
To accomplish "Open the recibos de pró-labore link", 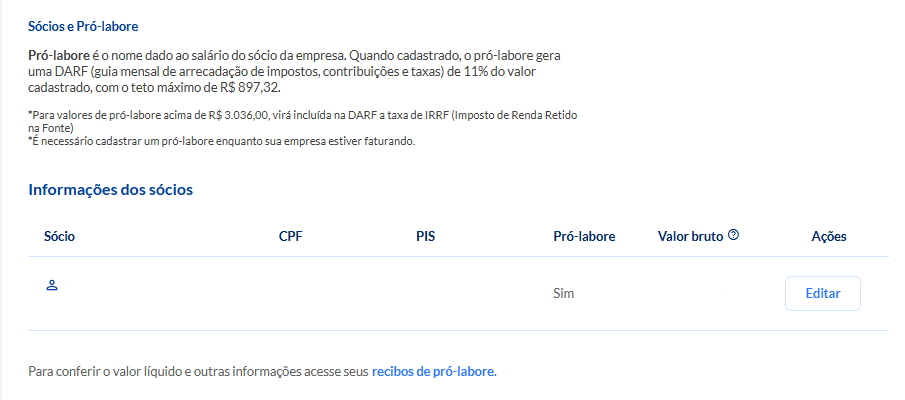I will (434, 372).
